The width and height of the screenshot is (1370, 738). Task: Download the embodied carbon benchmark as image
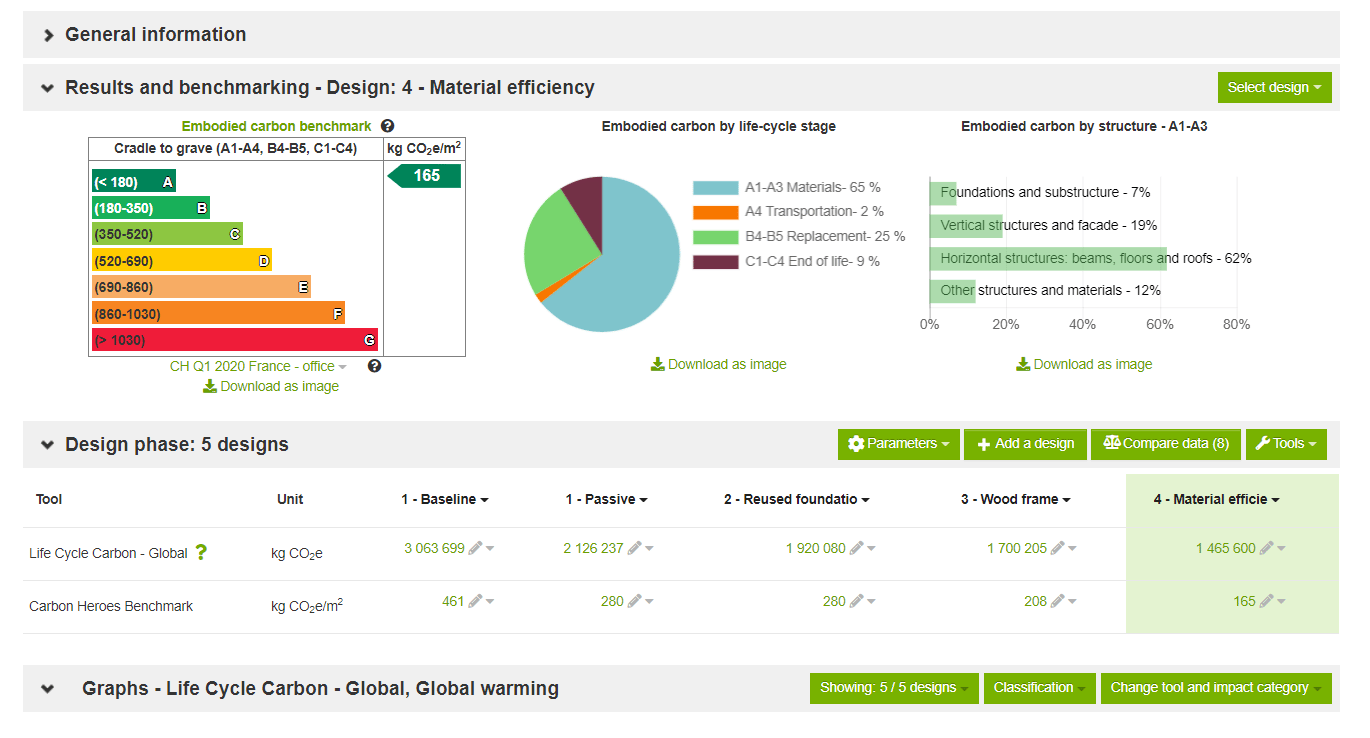click(271, 387)
